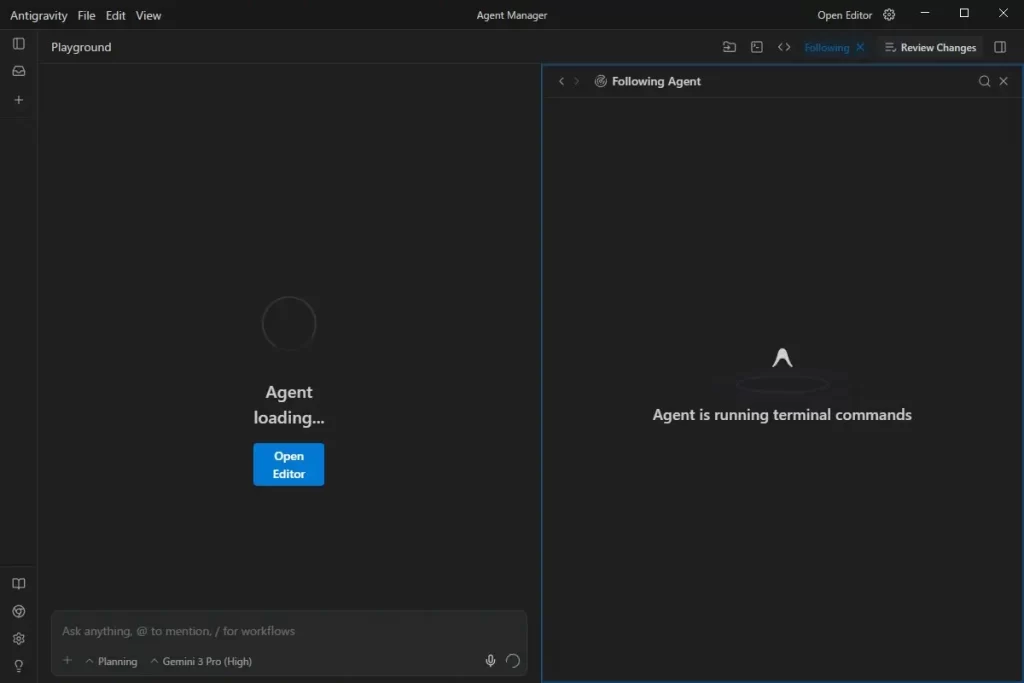1024x683 pixels.
Task: Open the browser icon in sidebar
Action: click(18, 611)
